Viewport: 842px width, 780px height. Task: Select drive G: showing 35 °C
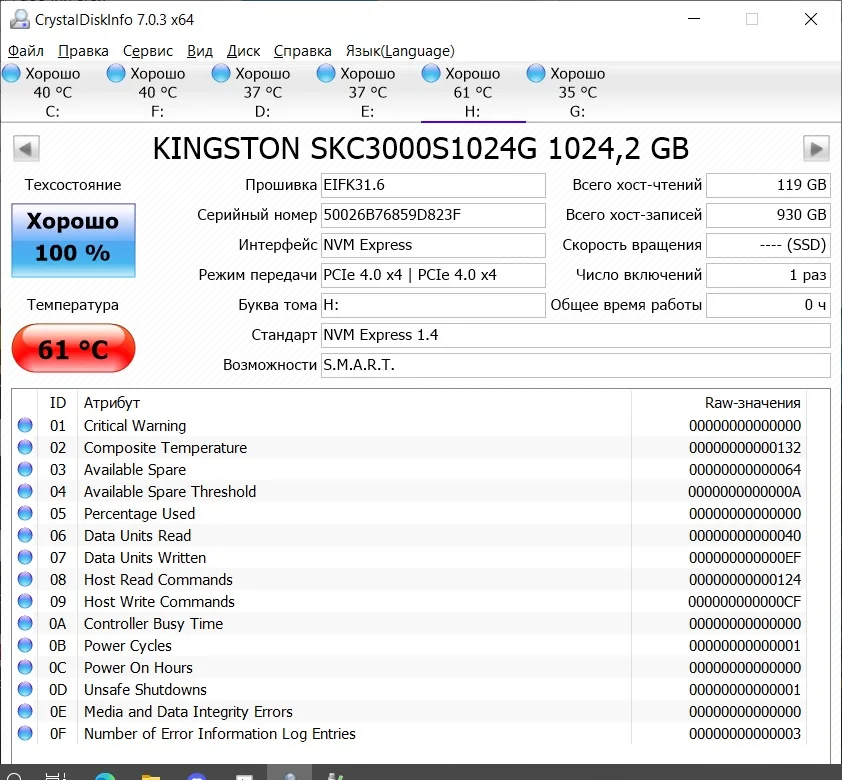577,92
